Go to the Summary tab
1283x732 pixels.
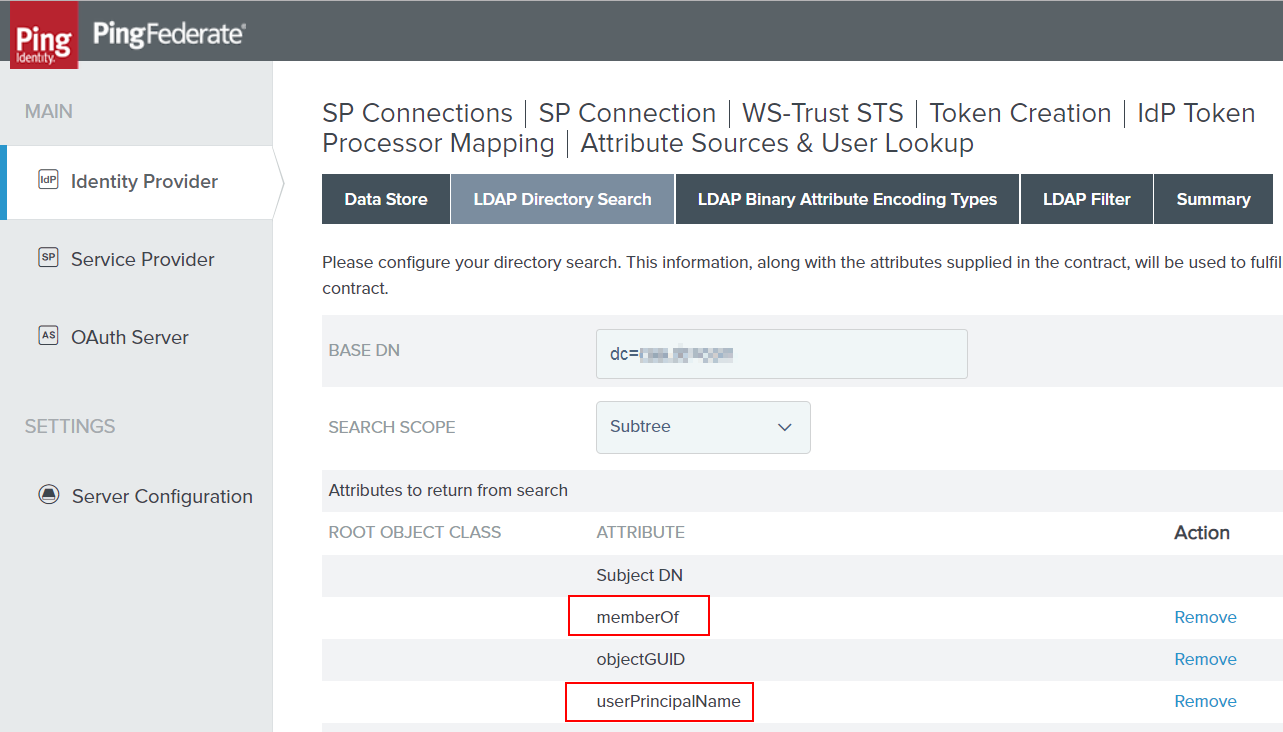point(1213,199)
